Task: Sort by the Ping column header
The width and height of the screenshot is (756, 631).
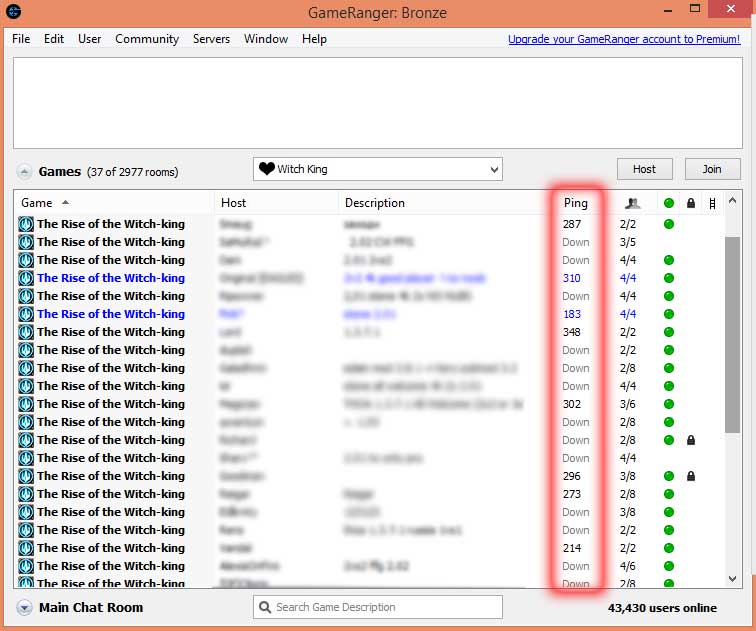Action: point(576,203)
